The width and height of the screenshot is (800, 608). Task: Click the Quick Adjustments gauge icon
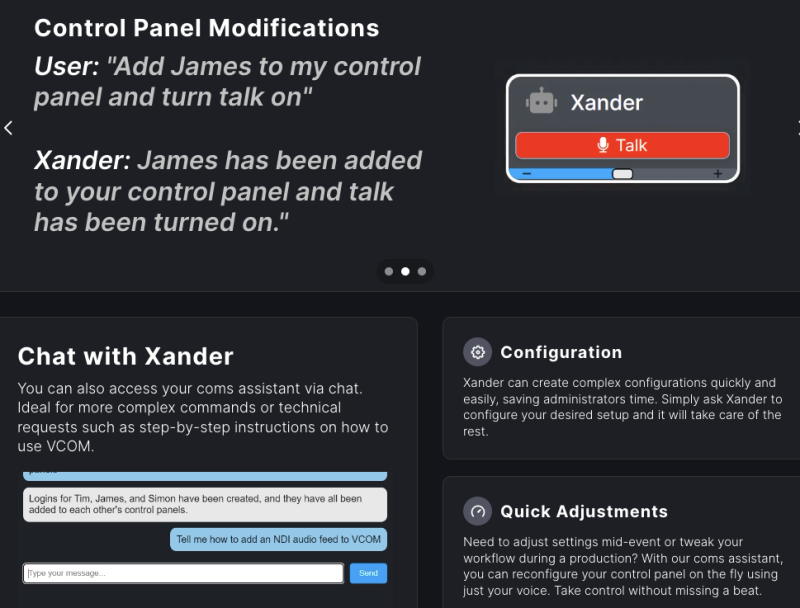[x=478, y=511]
